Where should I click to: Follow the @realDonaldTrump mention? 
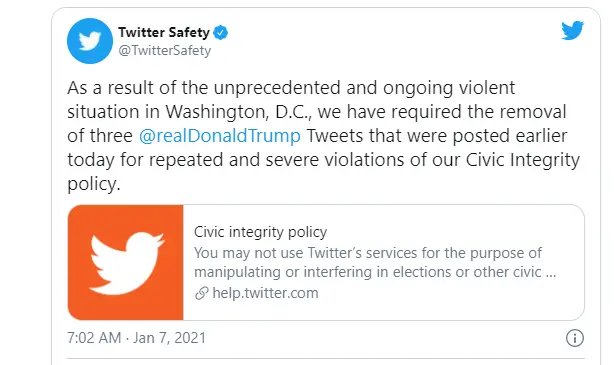coord(220,136)
